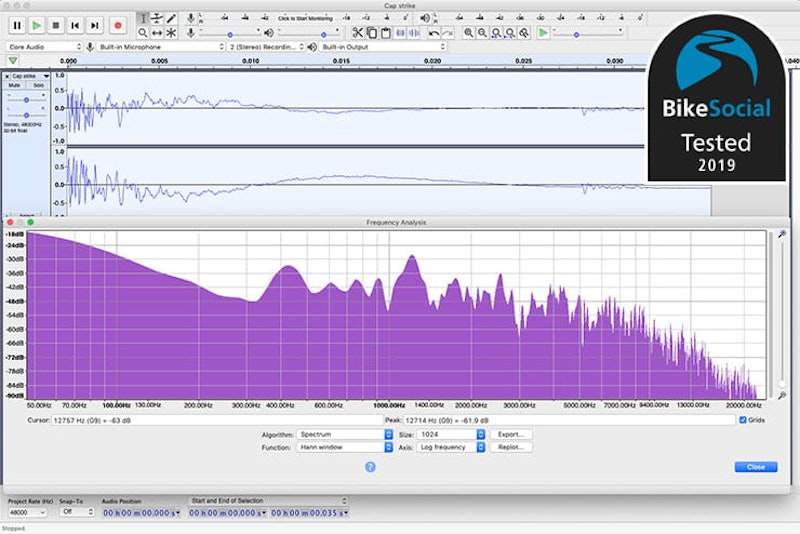Image resolution: width=800 pixels, height=534 pixels.
Task: Click the Export... button
Action: tap(511, 434)
